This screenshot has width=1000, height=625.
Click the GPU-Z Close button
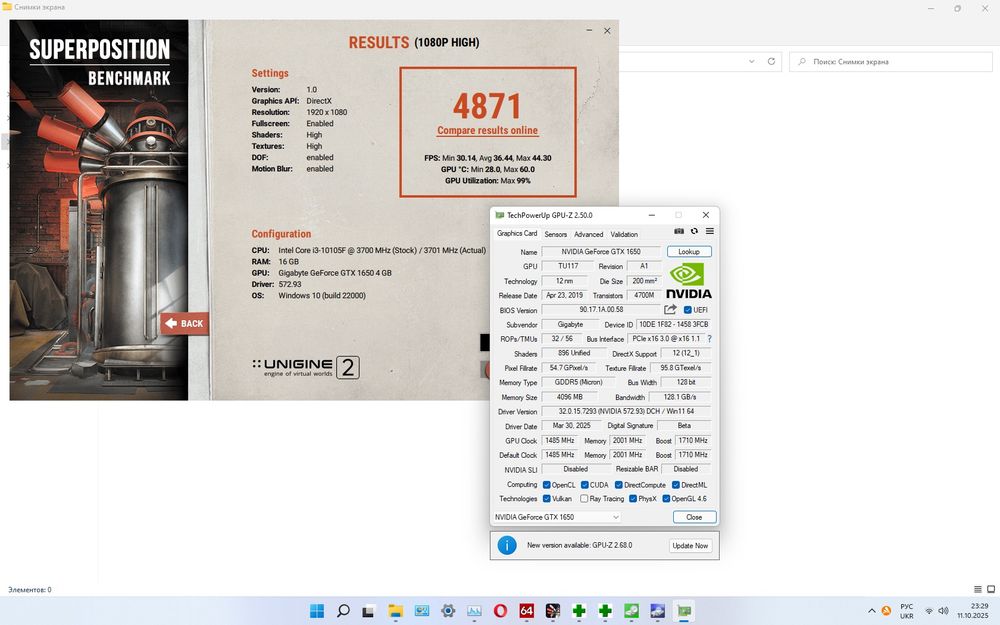point(694,517)
